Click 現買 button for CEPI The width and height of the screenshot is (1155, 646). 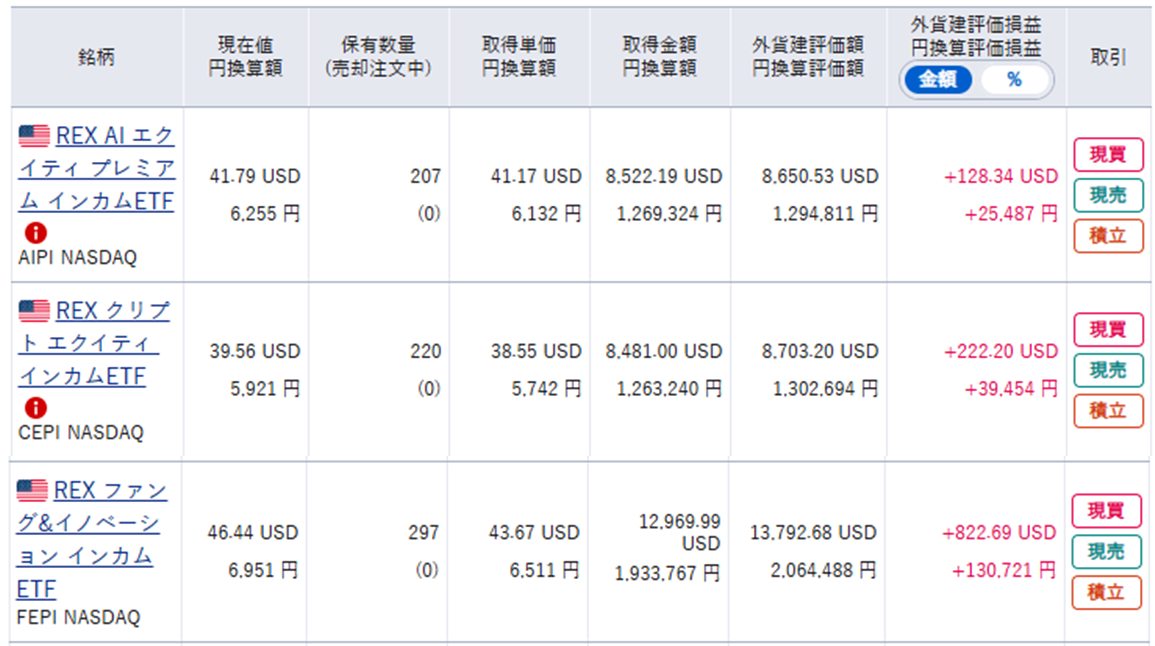[1108, 329]
